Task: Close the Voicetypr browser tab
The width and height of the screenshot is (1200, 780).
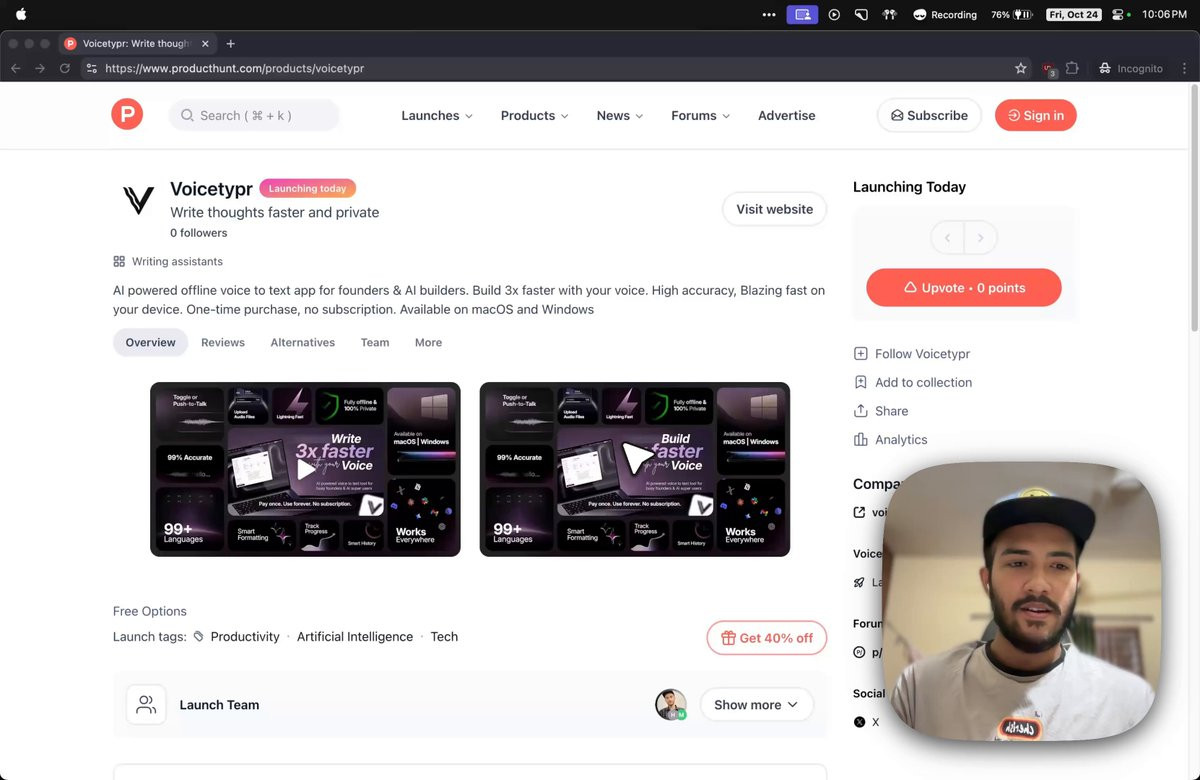Action: (206, 43)
